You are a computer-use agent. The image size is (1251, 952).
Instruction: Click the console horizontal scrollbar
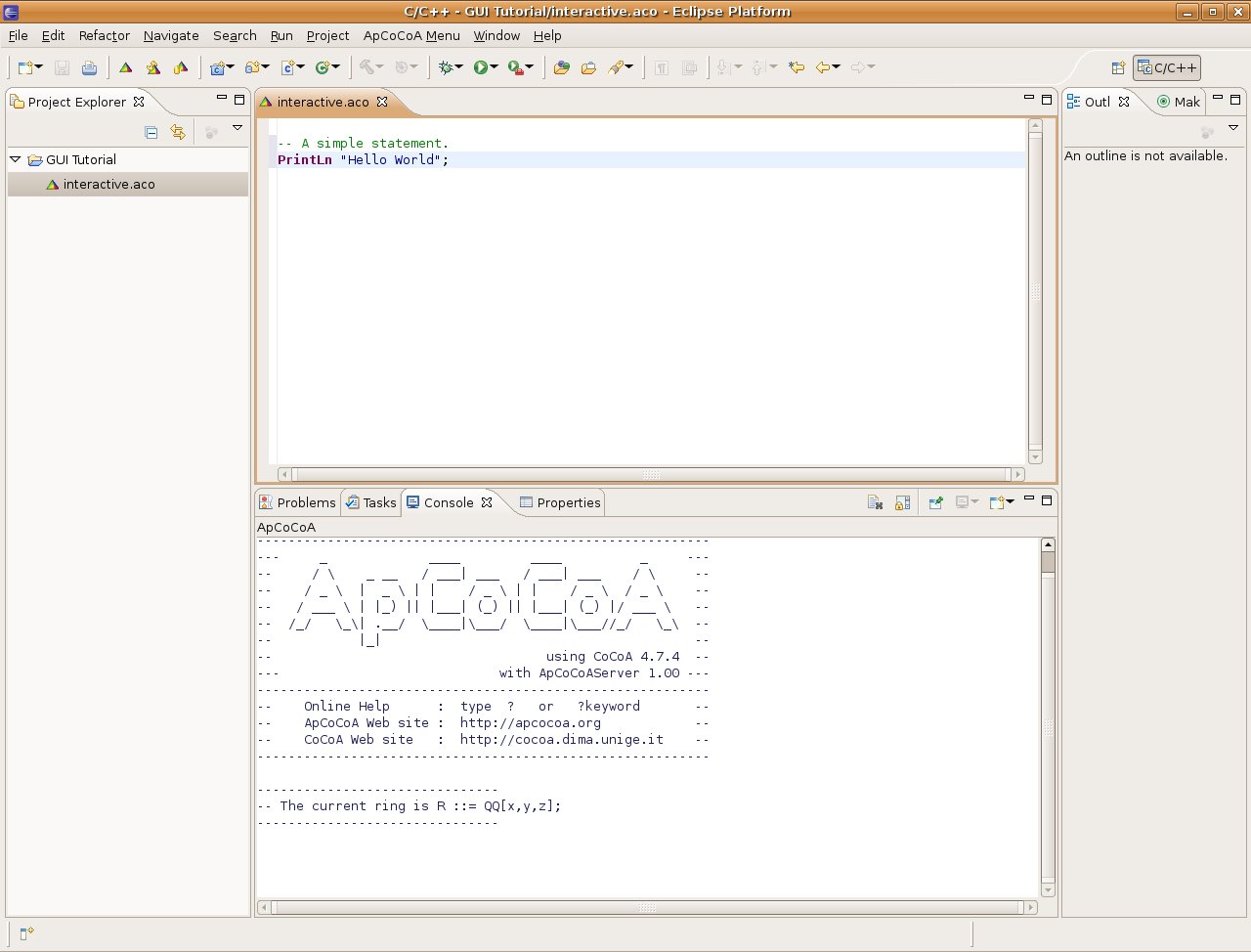647,907
